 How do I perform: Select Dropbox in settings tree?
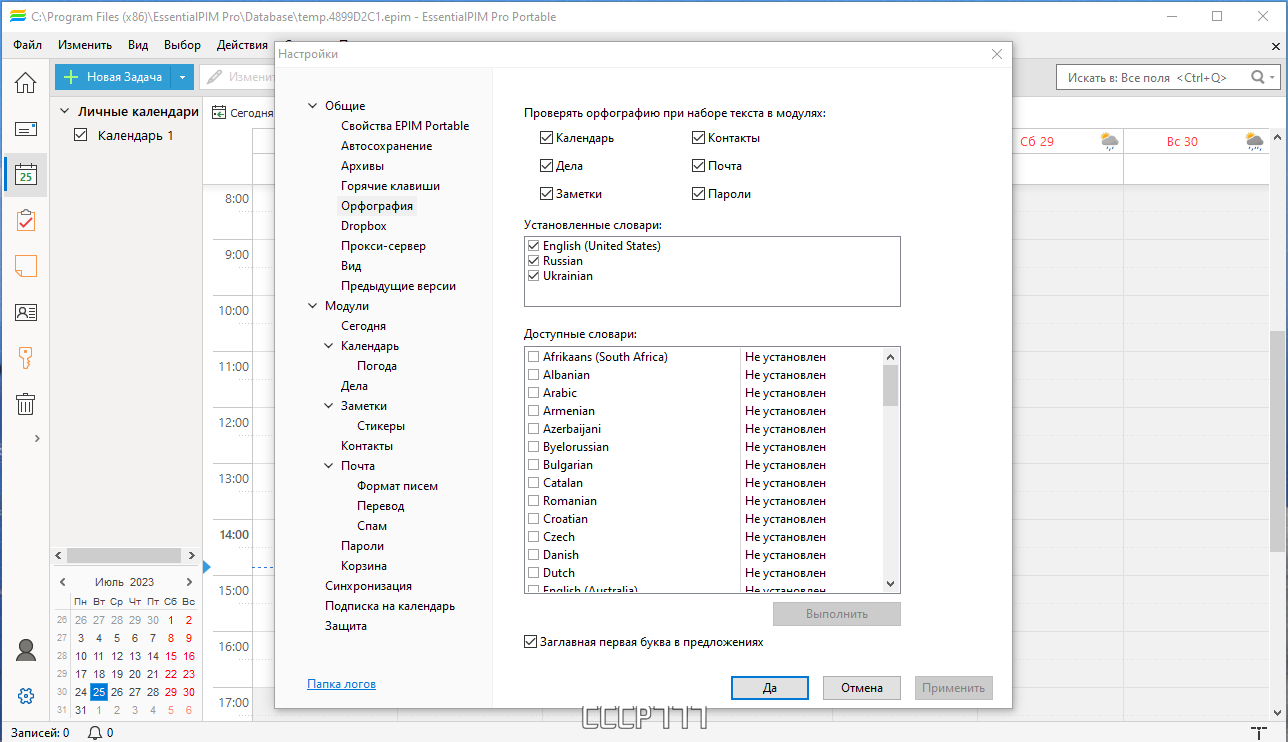pos(363,226)
